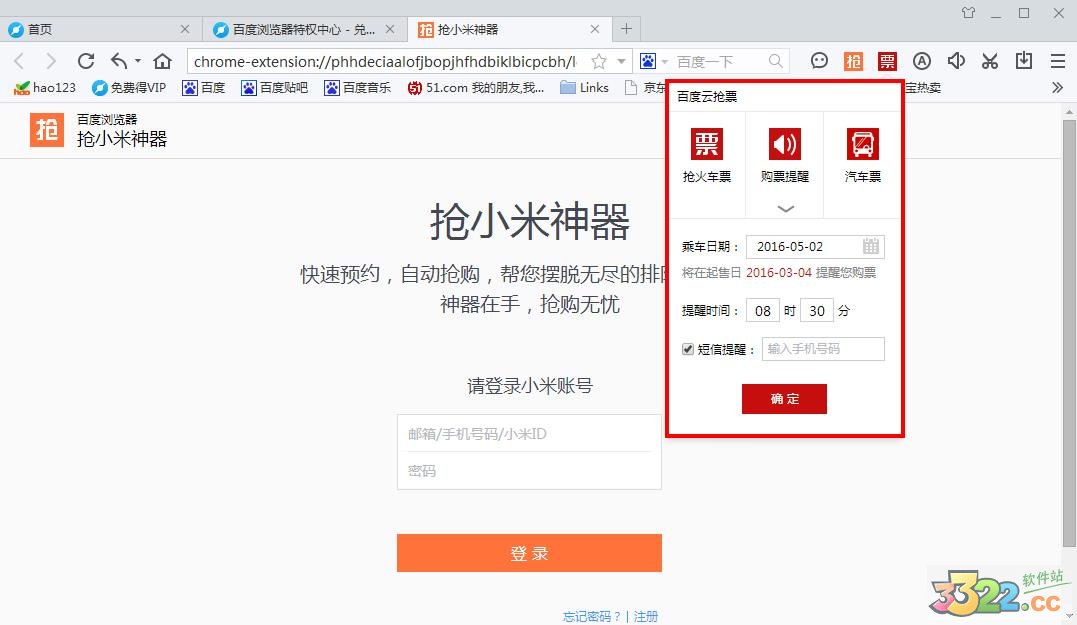
Task: Expand the chevron below 购票提醒
Action: [x=785, y=208]
